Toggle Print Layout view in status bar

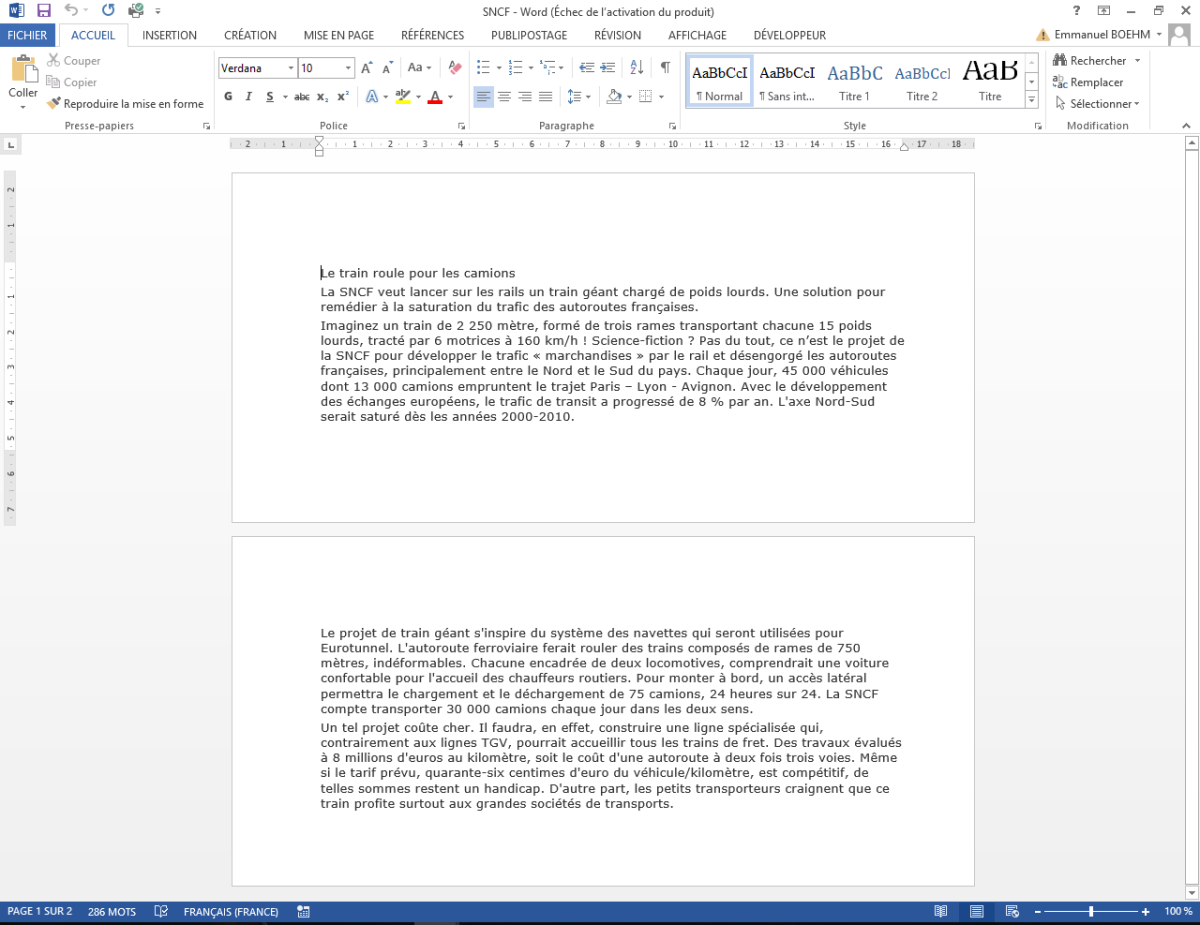[x=976, y=912]
